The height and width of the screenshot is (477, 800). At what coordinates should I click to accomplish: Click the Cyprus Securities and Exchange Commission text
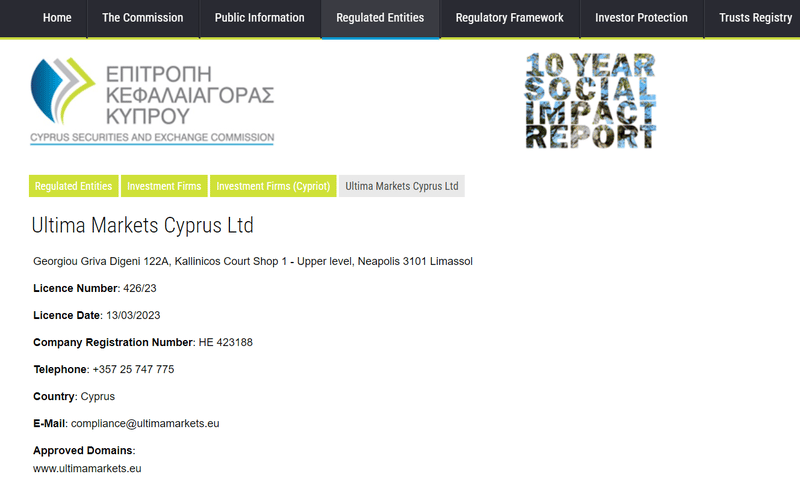coord(152,137)
